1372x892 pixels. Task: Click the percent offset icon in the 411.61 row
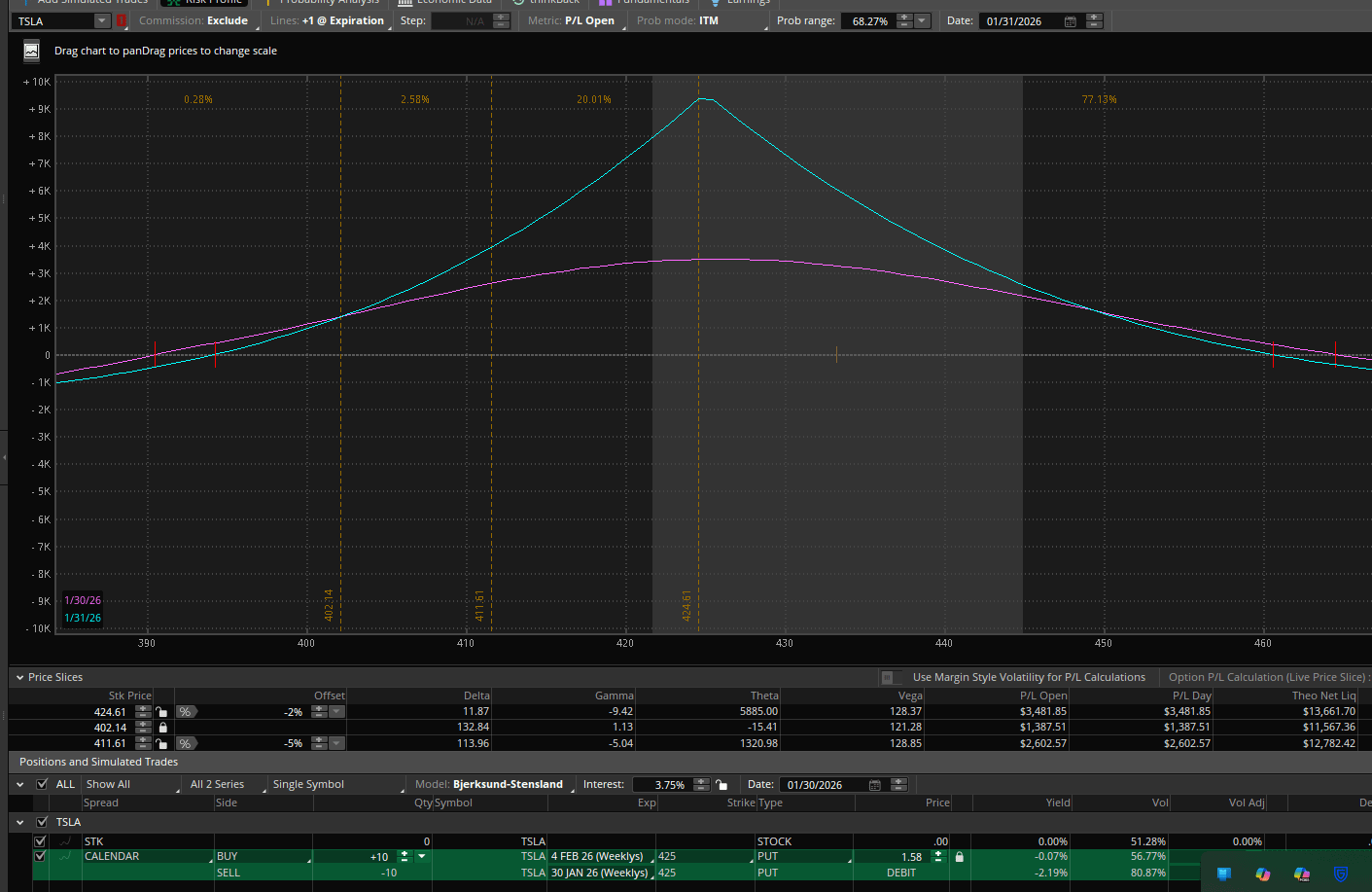tap(186, 743)
